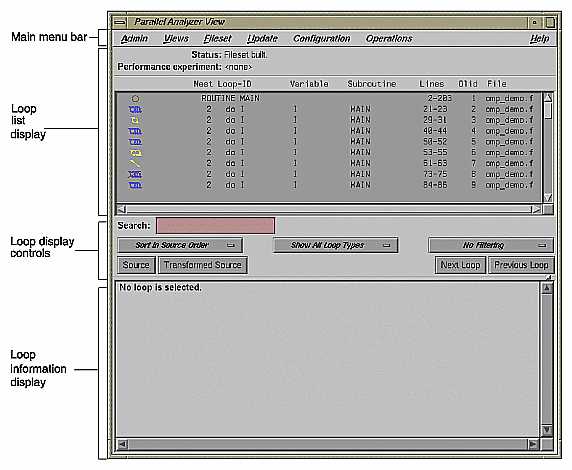This screenshot has width=572, height=470.
Task: Click Performance experiment <none> text
Action: [185, 67]
